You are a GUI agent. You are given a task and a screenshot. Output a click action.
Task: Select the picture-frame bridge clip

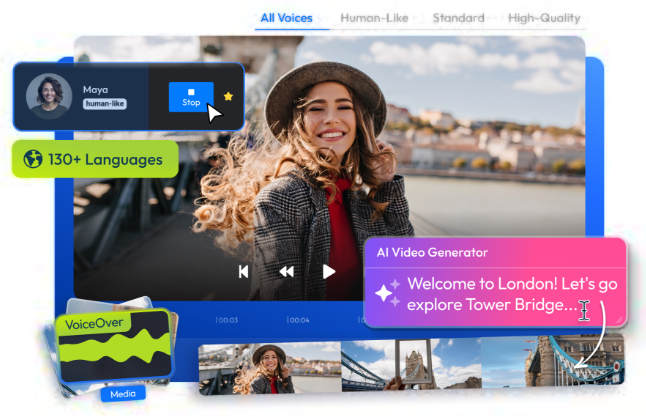[411, 364]
